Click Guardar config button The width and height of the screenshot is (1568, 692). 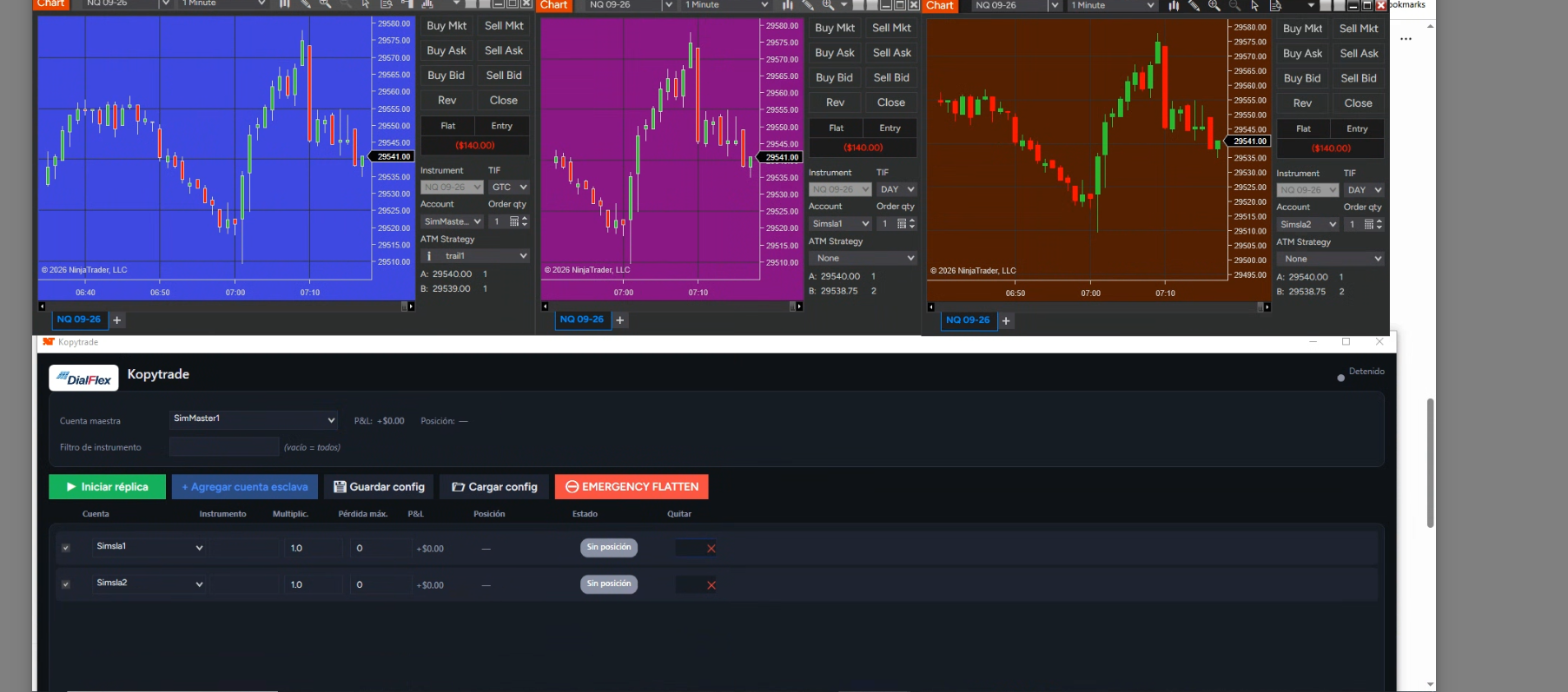(380, 487)
